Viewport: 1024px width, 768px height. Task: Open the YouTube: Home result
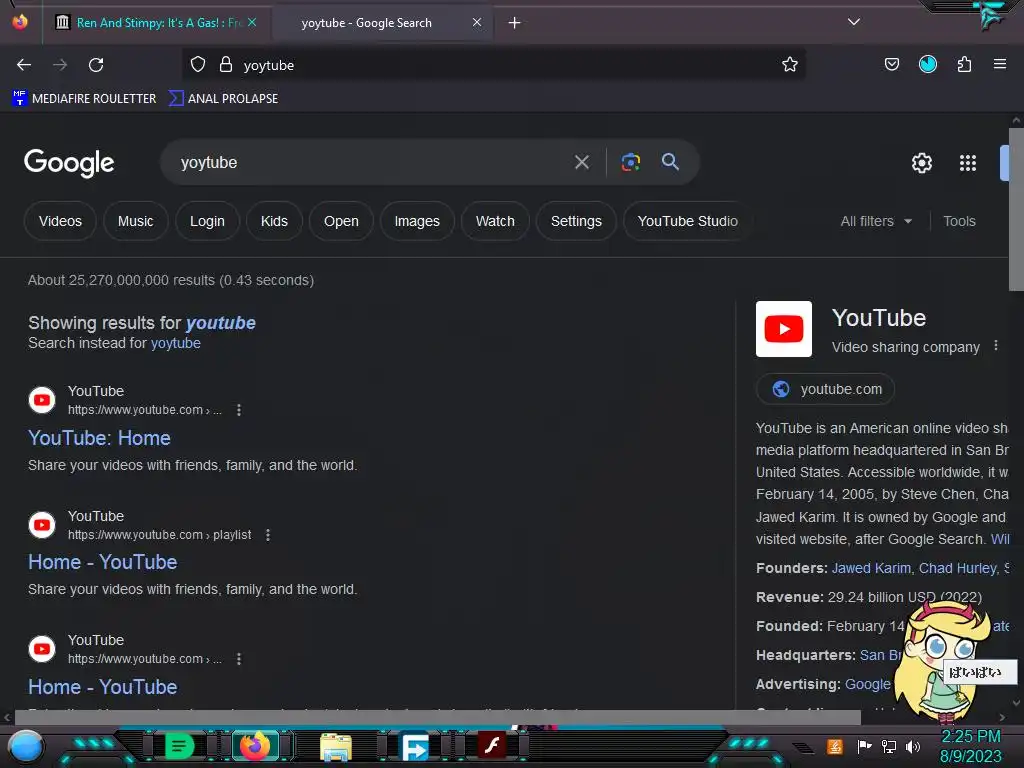[99, 438]
